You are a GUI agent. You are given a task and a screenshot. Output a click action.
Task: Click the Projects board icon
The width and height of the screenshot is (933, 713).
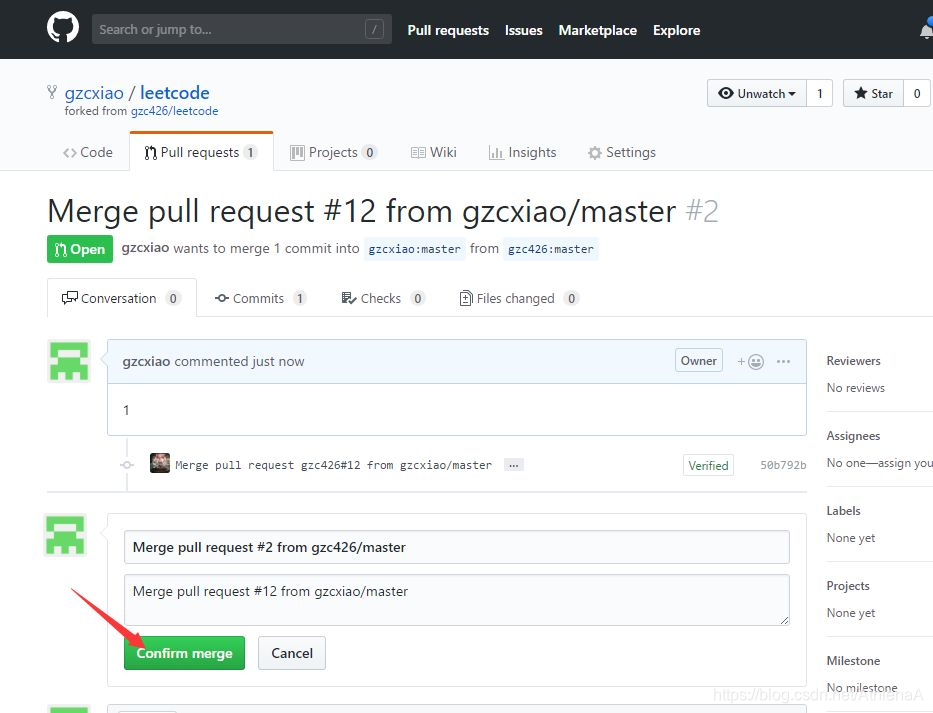[297, 153]
